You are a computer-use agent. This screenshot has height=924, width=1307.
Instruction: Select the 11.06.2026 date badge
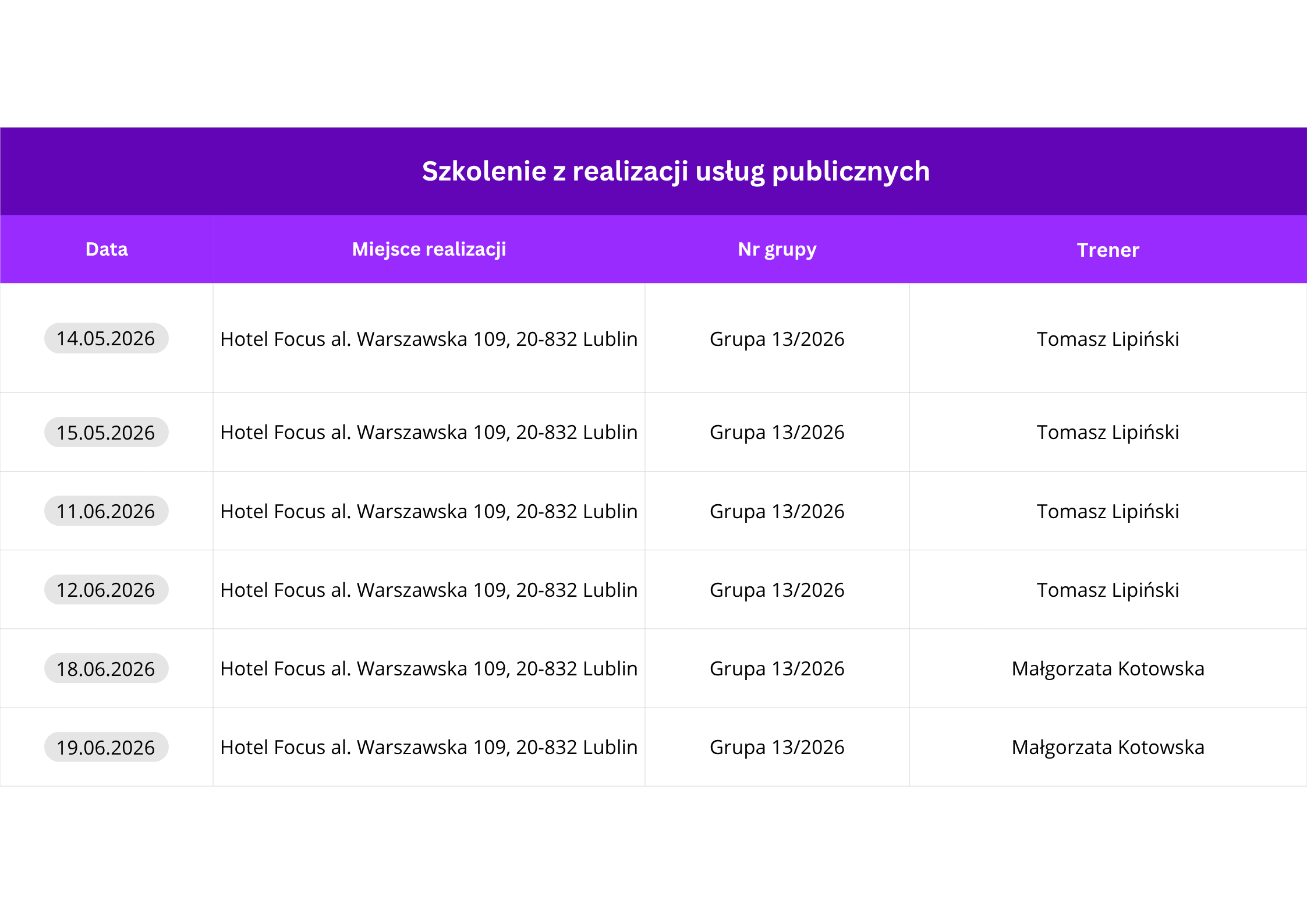coord(106,511)
